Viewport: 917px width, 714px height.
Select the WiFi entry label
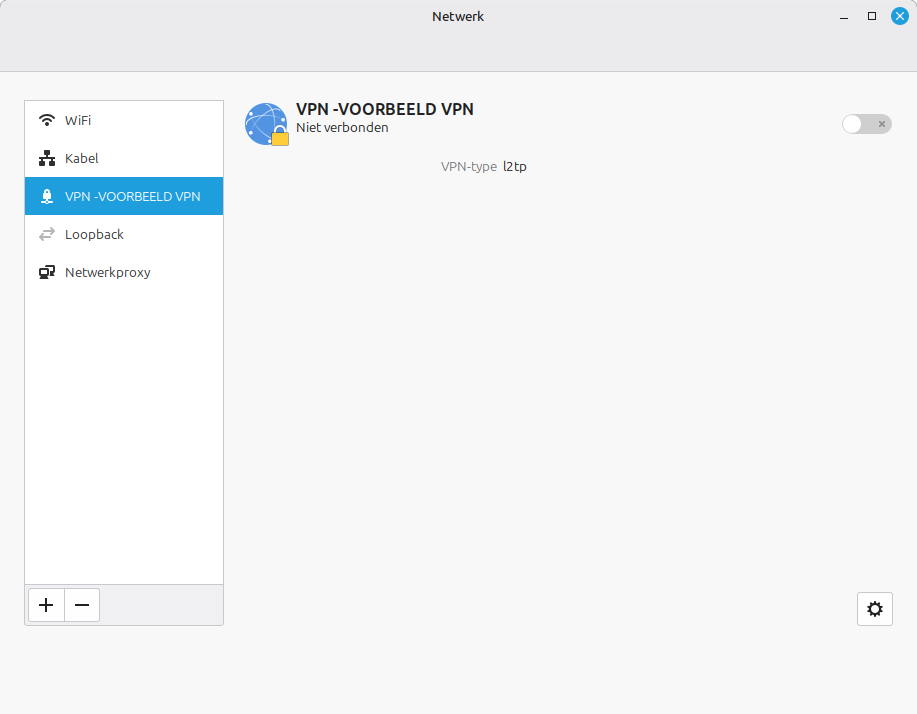tap(78, 120)
